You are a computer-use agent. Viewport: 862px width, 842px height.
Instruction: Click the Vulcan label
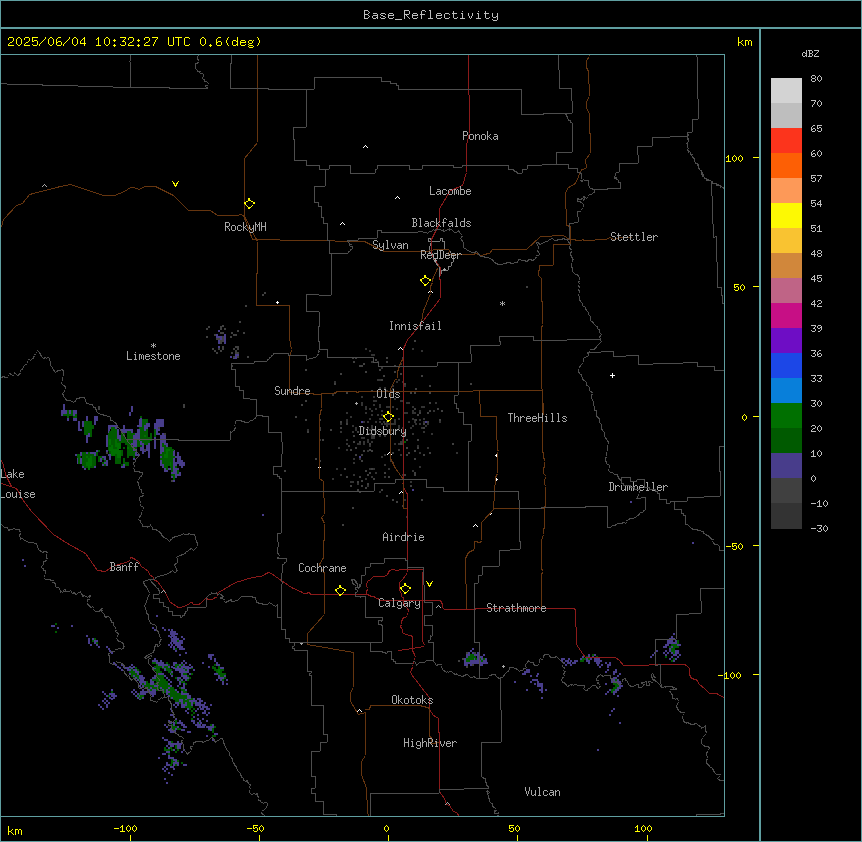coord(542,792)
